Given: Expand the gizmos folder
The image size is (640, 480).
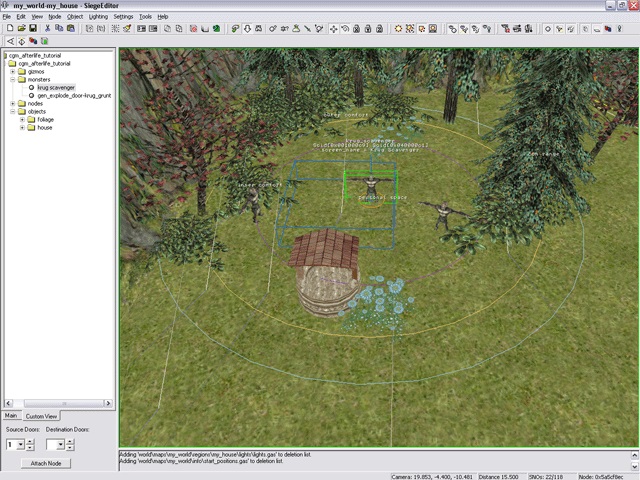Looking at the screenshot, I should click(x=13, y=71).
